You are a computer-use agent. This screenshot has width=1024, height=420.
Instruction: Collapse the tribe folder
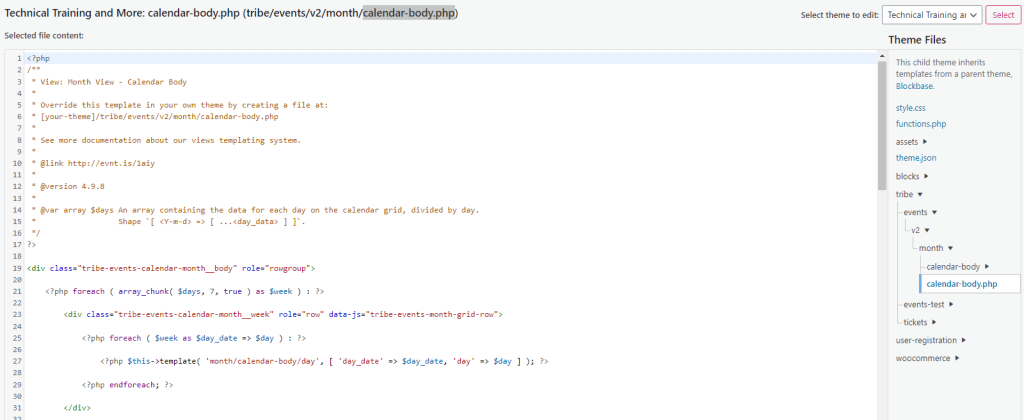908,194
